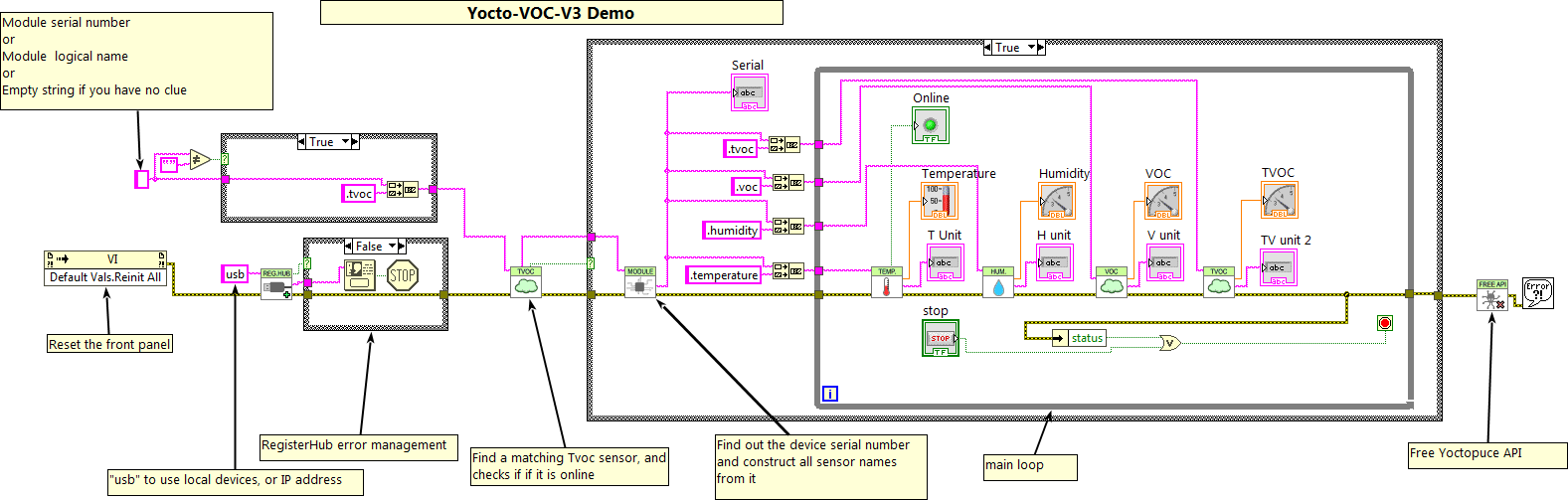Click the loop iteration 'i' terminal
1568x500 pixels.
pos(830,394)
